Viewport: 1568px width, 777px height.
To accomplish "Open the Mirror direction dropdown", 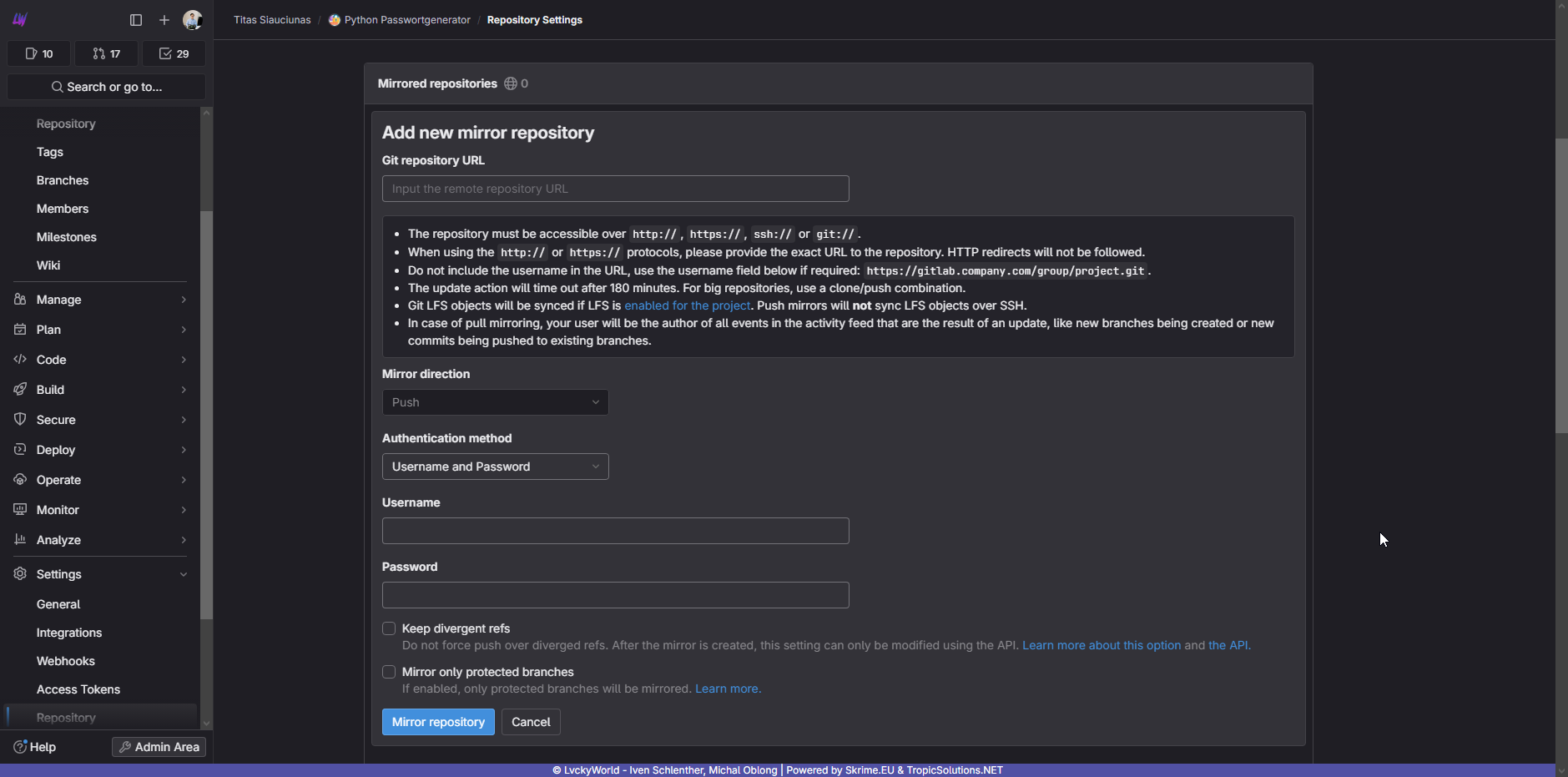I will coord(495,402).
